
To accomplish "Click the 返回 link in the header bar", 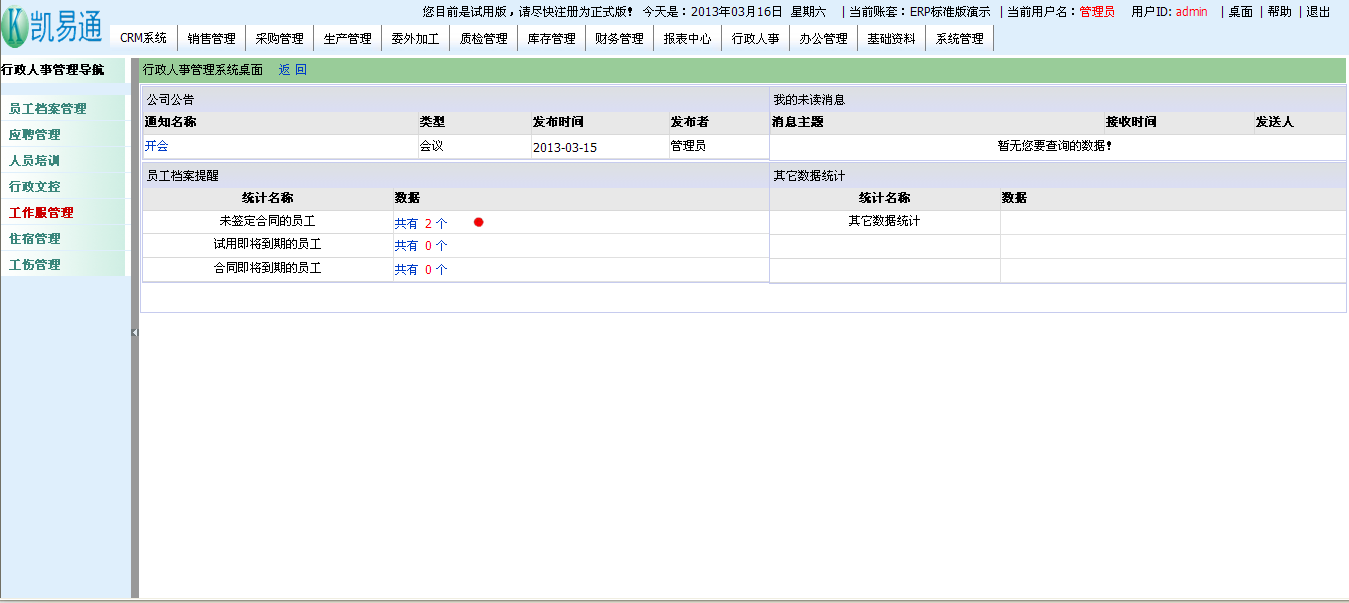I will [292, 70].
